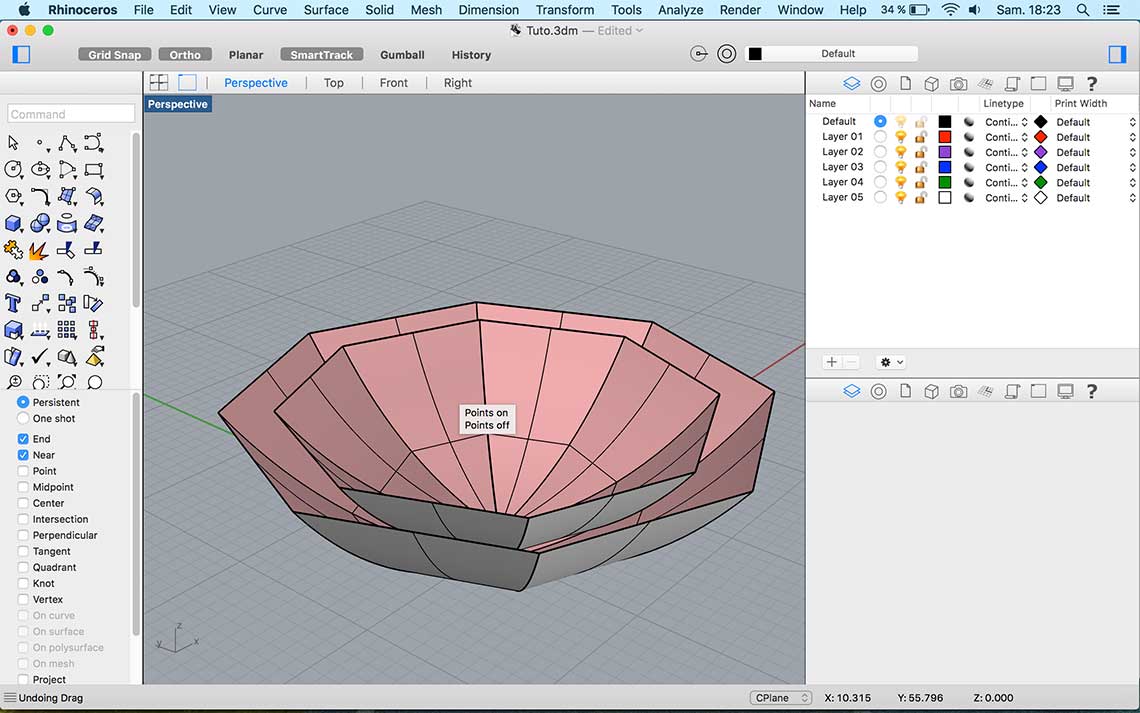Make Layer 02 the current layer
The width and height of the screenshot is (1140, 713).
click(880, 152)
